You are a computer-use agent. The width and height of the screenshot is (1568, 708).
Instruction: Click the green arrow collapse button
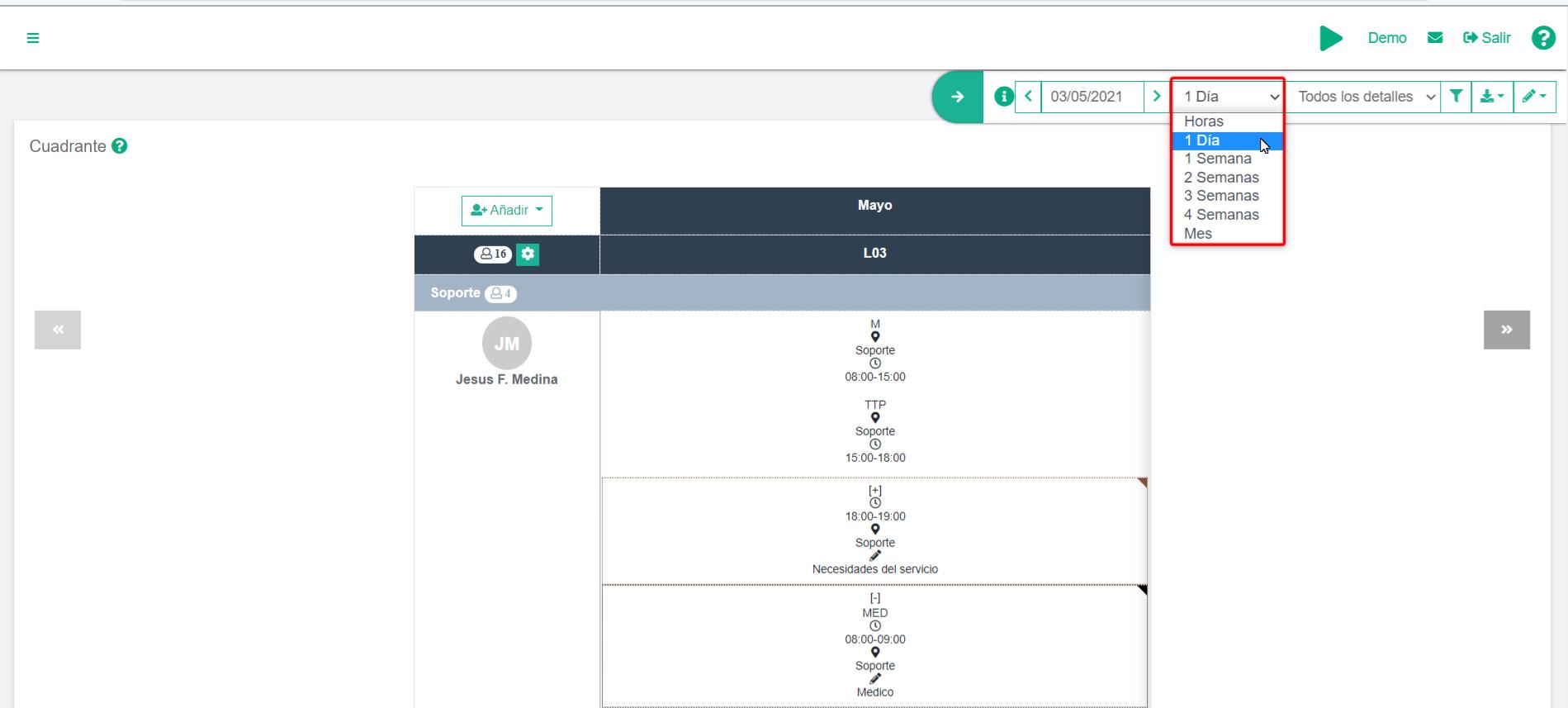(957, 97)
